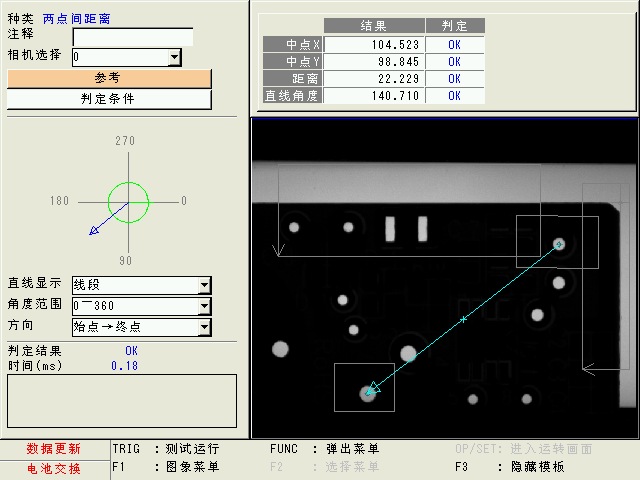The width and height of the screenshot is (640, 480).
Task: Select the 电池交换 indicator
Action: [x=54, y=468]
